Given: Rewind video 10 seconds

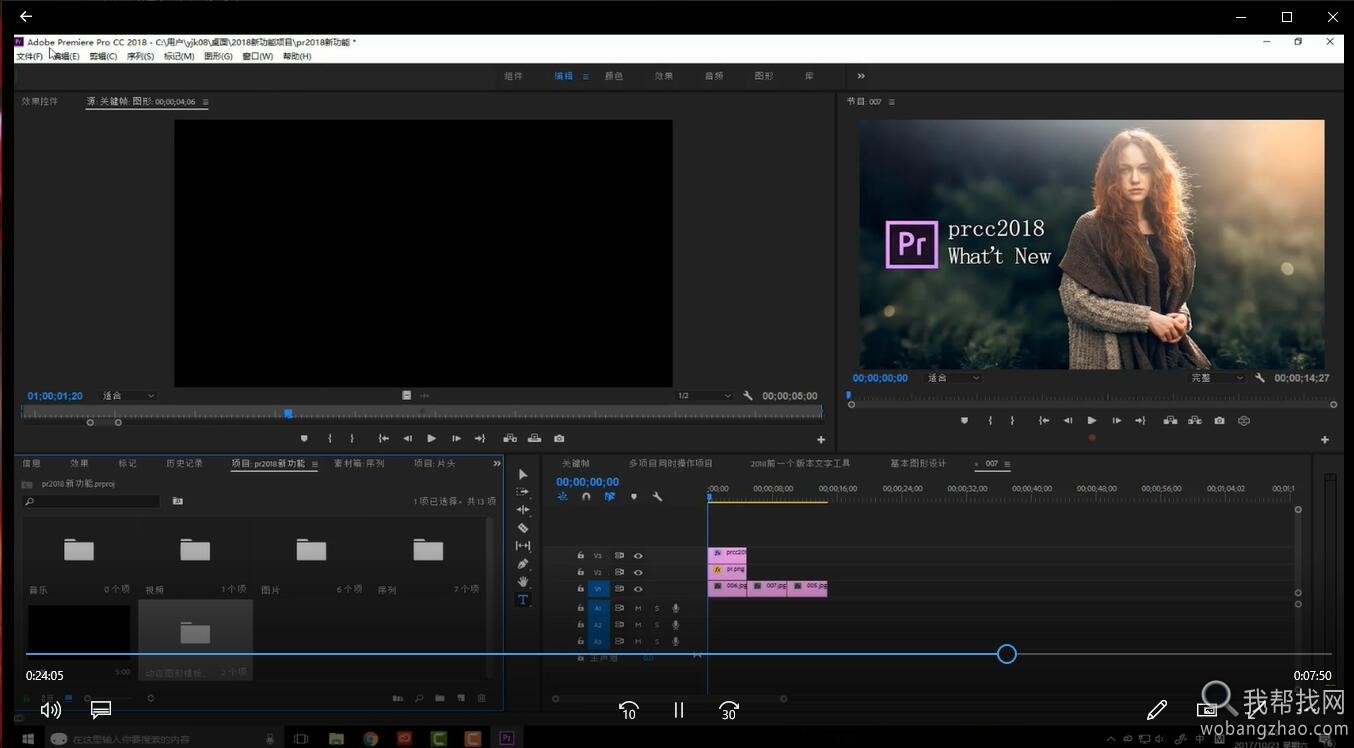Looking at the screenshot, I should (629, 710).
